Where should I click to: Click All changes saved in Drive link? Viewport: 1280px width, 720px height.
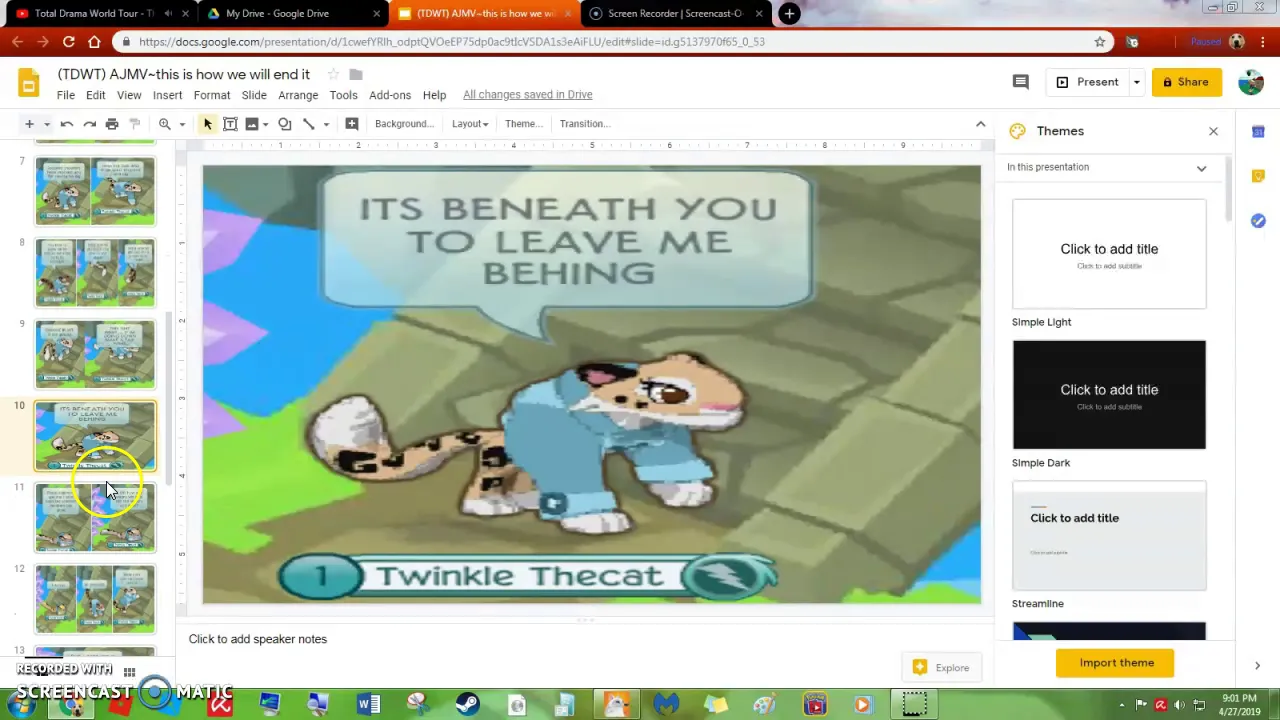point(528,95)
